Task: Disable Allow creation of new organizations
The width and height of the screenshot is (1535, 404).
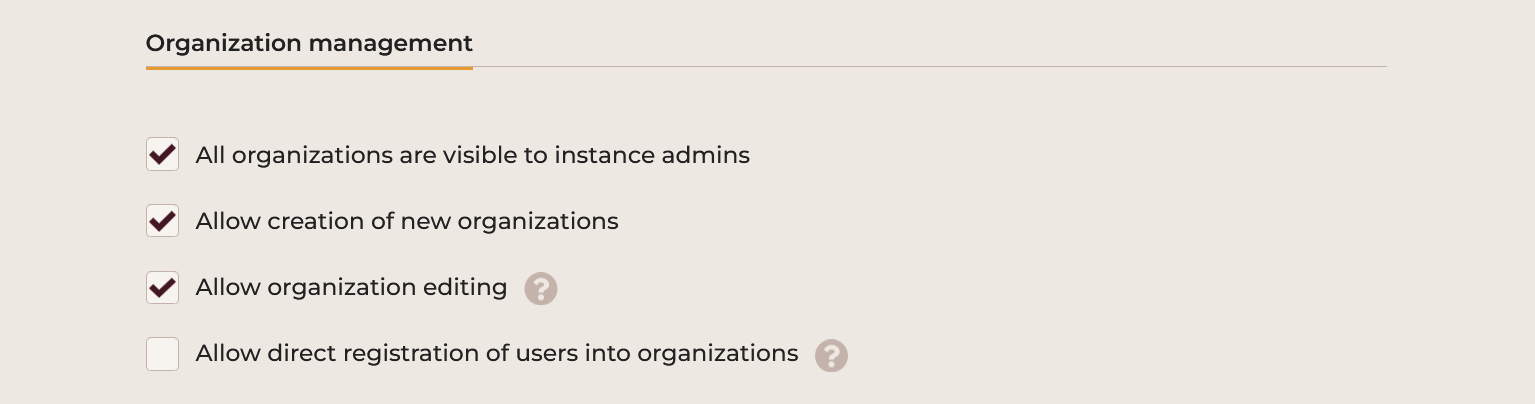Action: coord(162,221)
